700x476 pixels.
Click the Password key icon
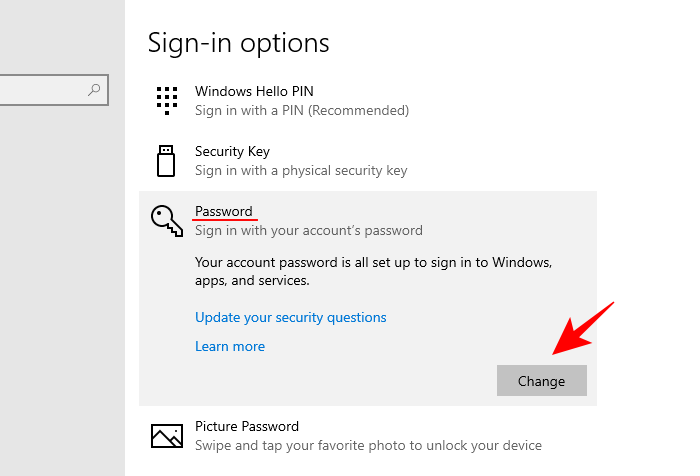pyautogui.click(x=167, y=220)
